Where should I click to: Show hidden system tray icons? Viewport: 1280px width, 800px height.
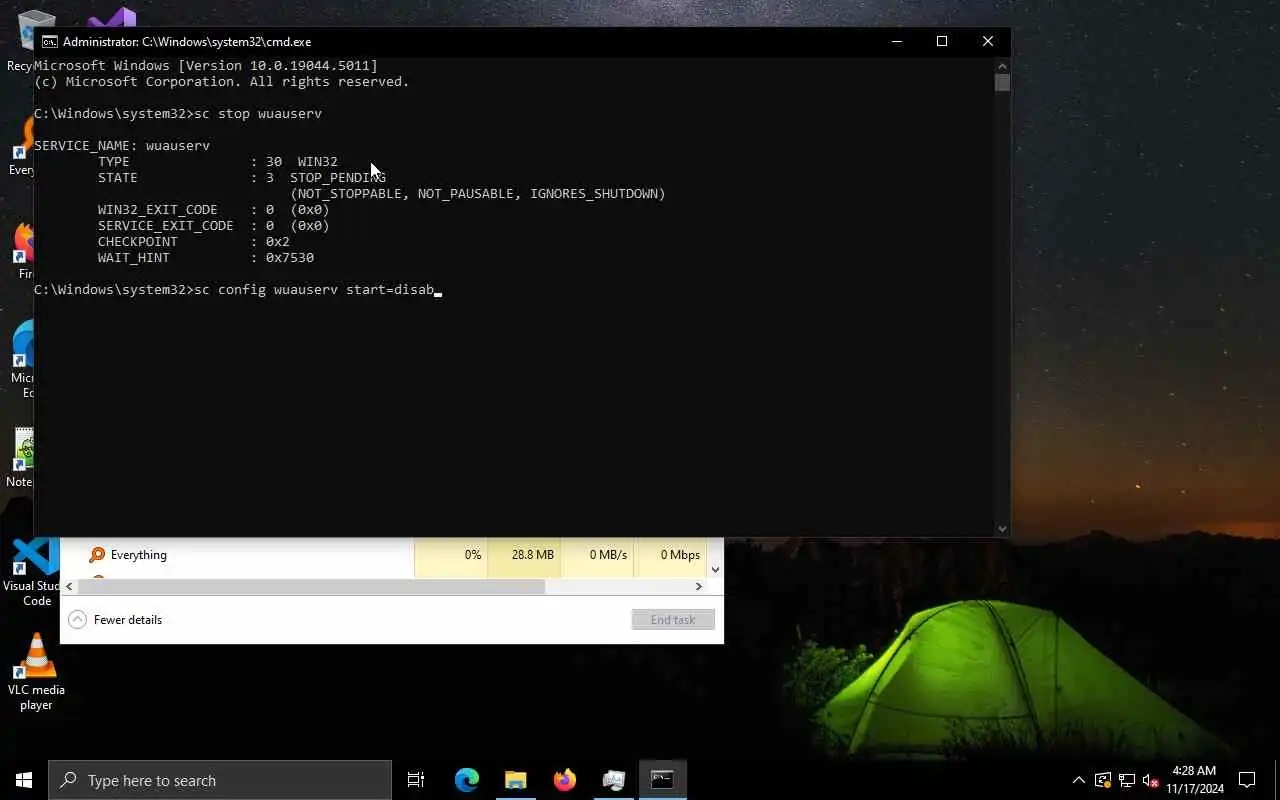[1078, 780]
